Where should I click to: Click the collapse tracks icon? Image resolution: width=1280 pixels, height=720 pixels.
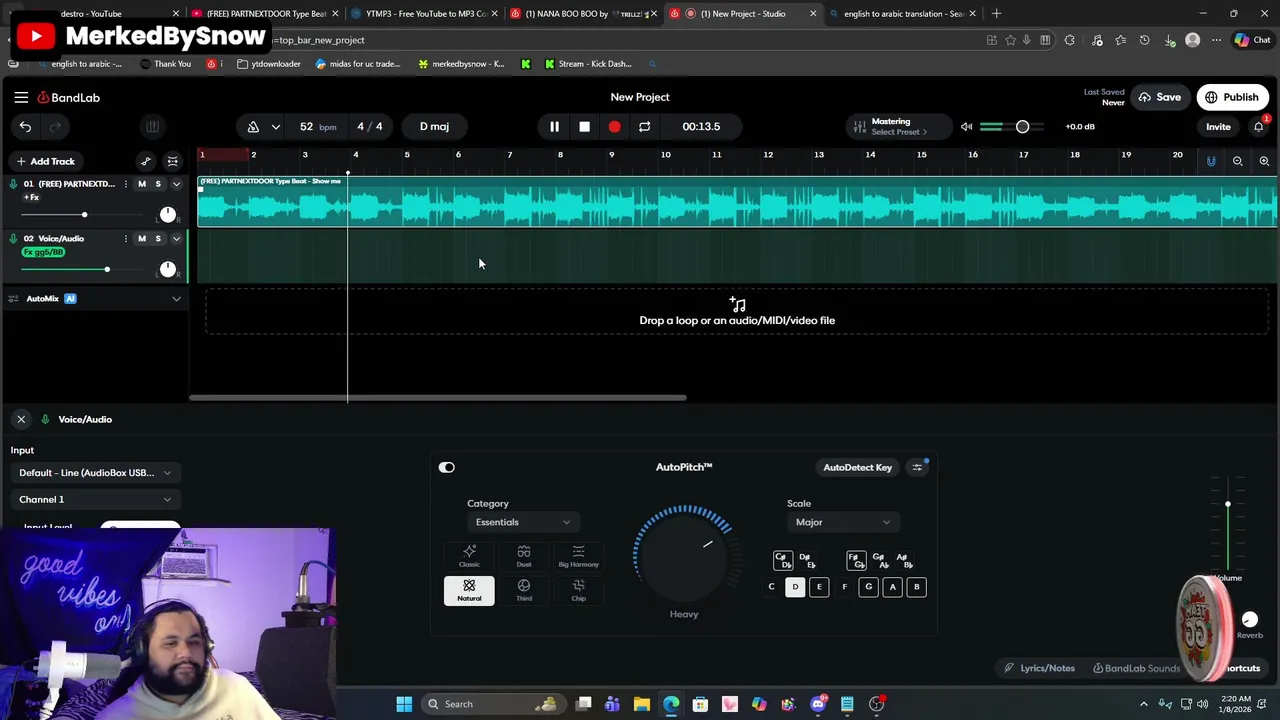click(172, 161)
